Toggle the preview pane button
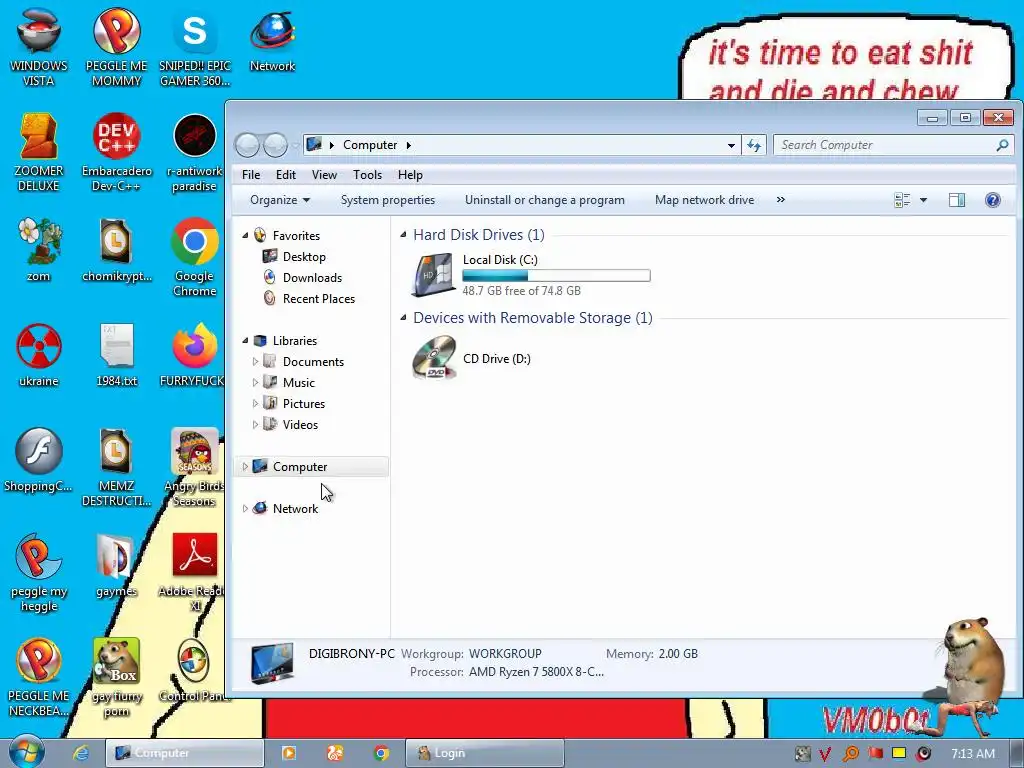Image resolution: width=1024 pixels, height=768 pixels. [957, 200]
